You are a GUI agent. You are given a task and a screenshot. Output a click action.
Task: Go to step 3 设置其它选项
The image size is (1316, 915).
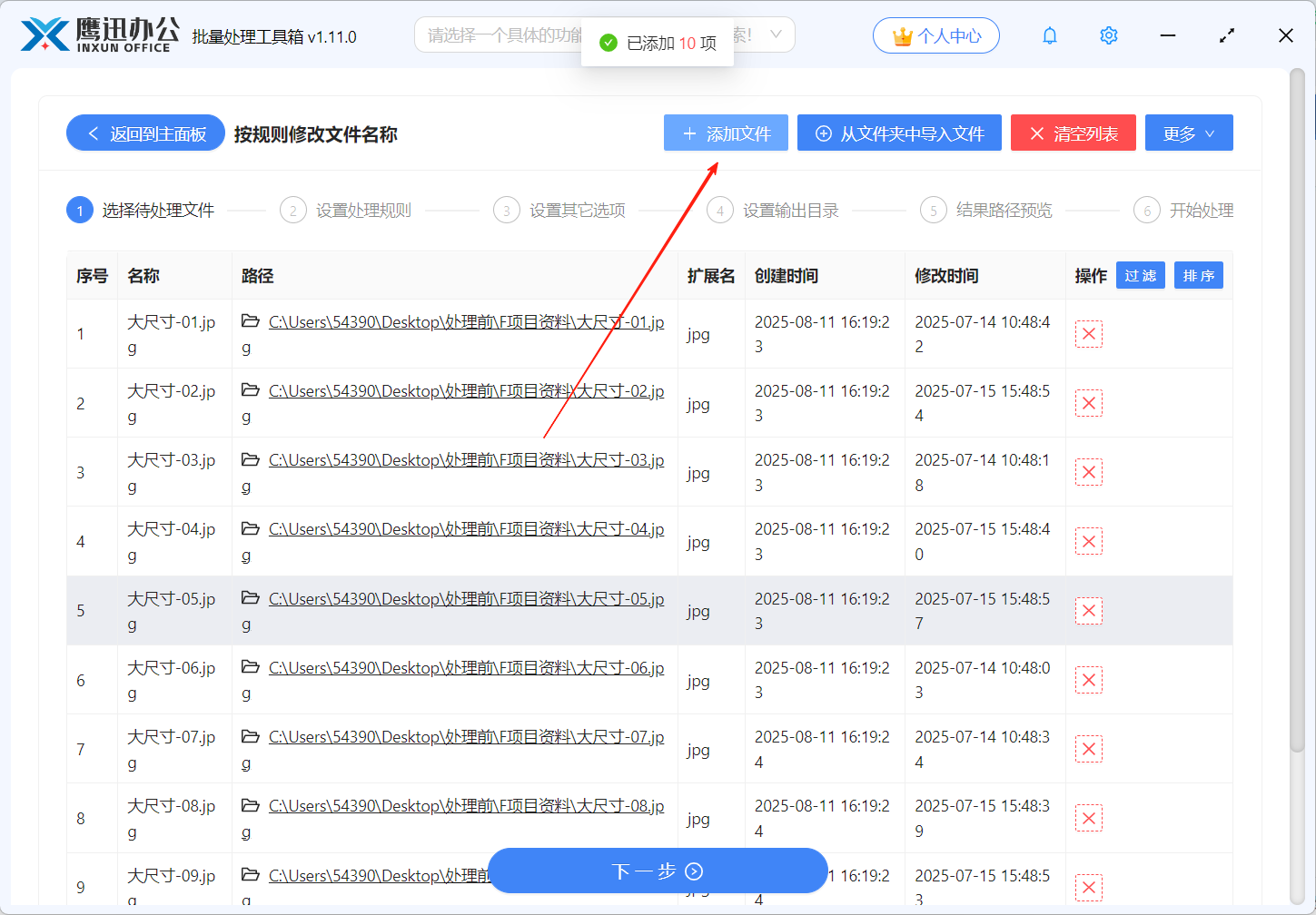click(559, 211)
